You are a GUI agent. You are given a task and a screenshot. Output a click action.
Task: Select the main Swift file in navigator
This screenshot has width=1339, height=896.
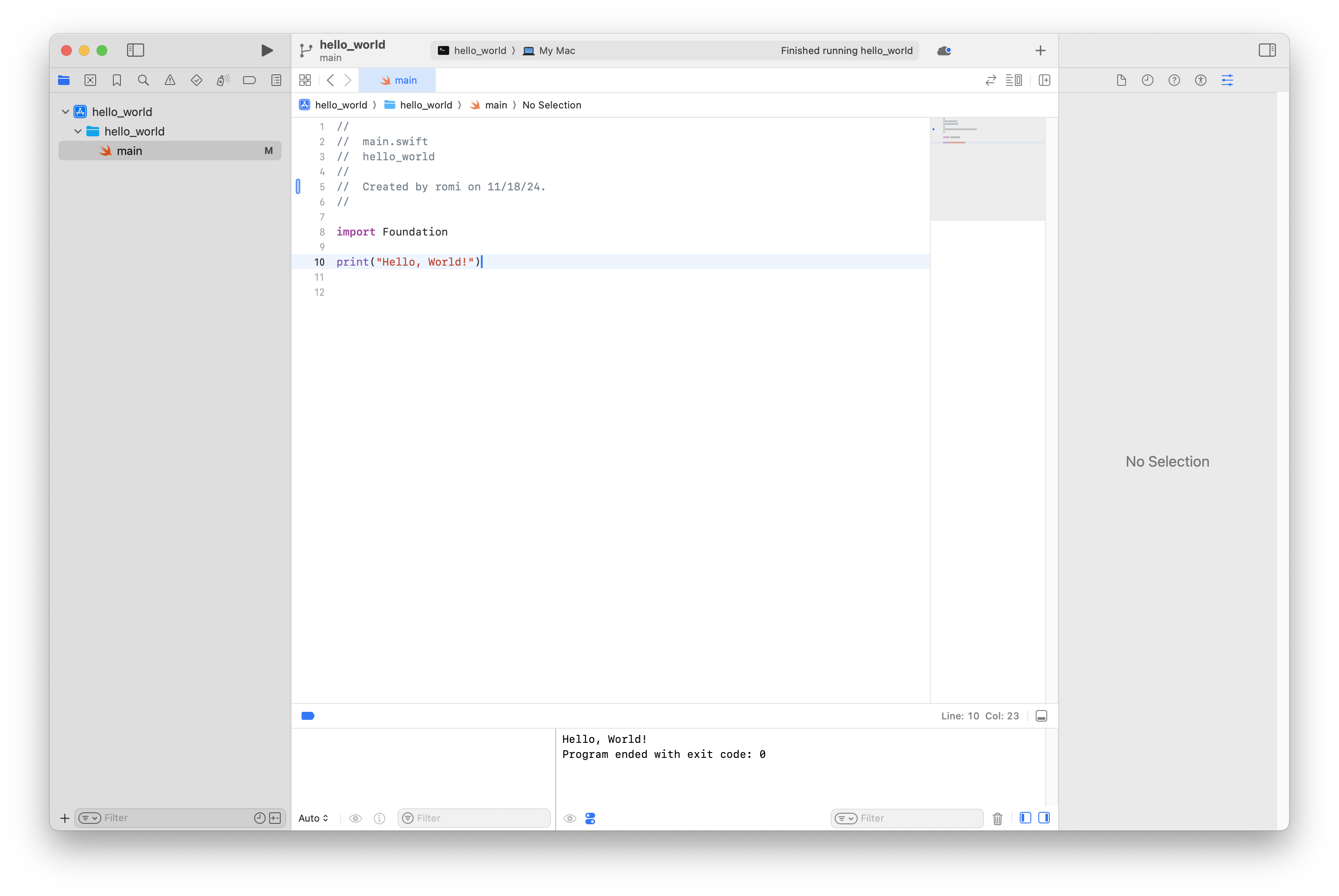pyautogui.click(x=130, y=151)
